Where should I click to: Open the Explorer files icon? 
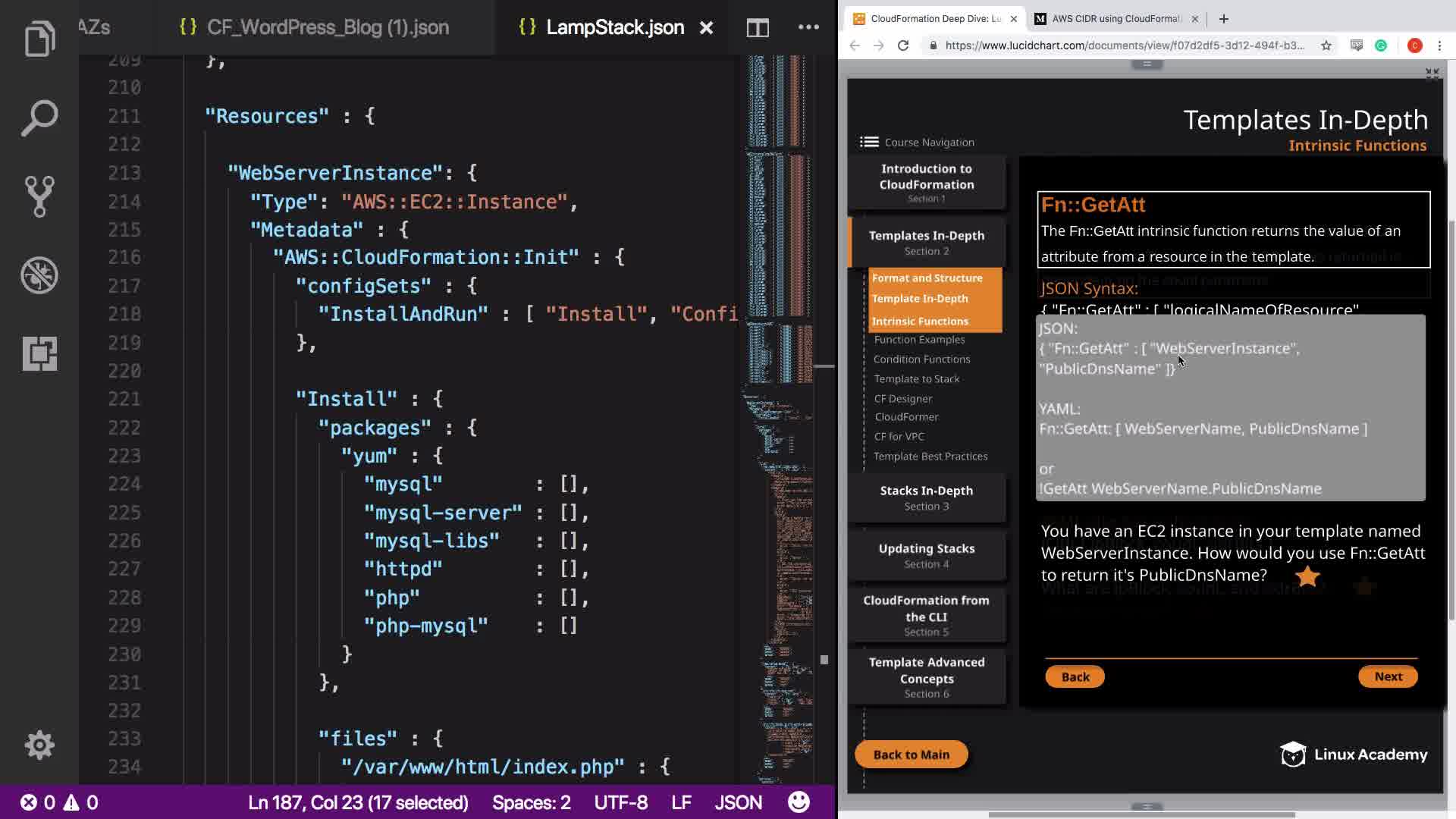(x=39, y=38)
